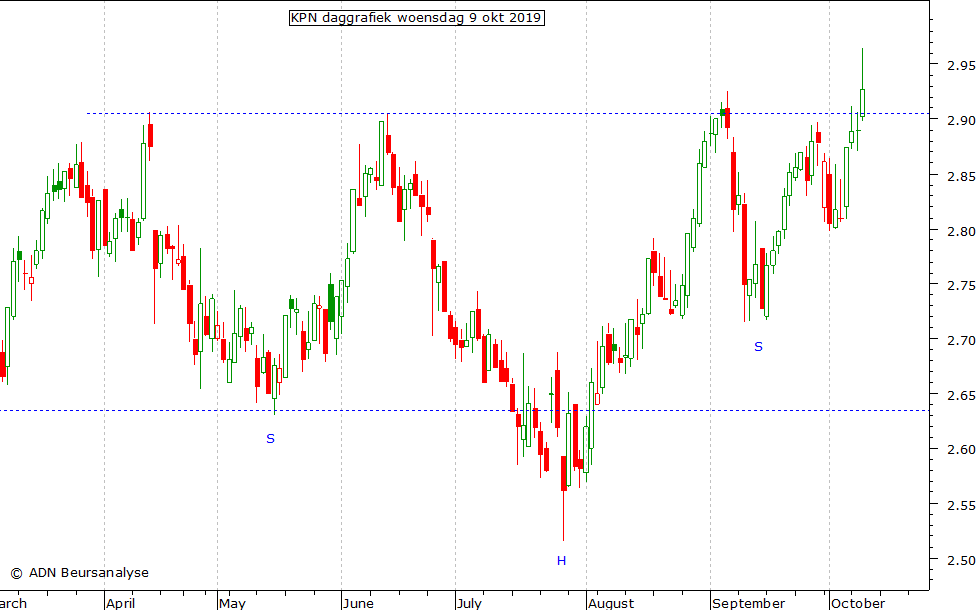Click the head H marker in late July
980x610 pixels.
(x=561, y=561)
